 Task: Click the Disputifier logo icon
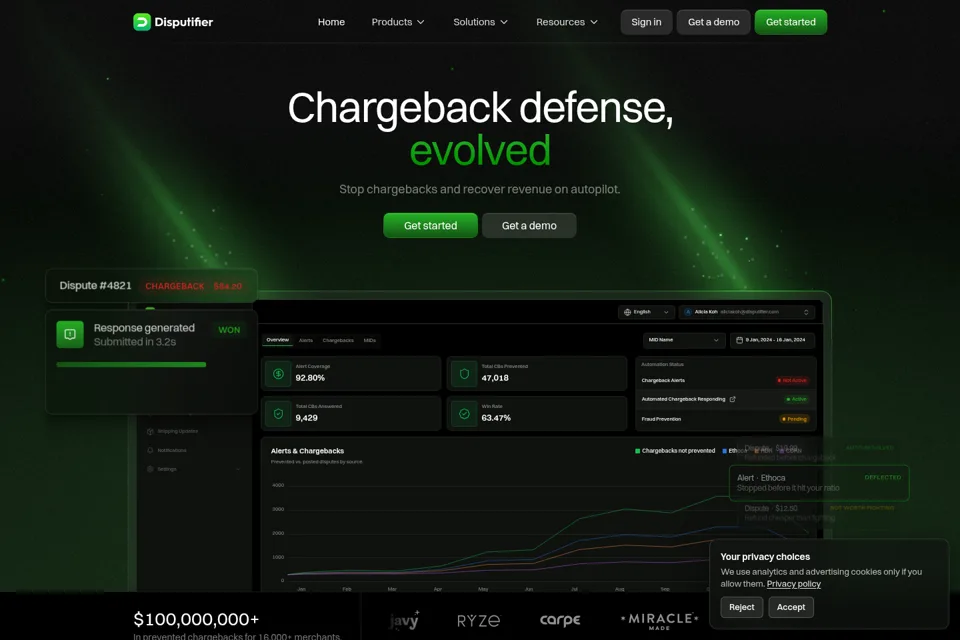[x=142, y=22]
